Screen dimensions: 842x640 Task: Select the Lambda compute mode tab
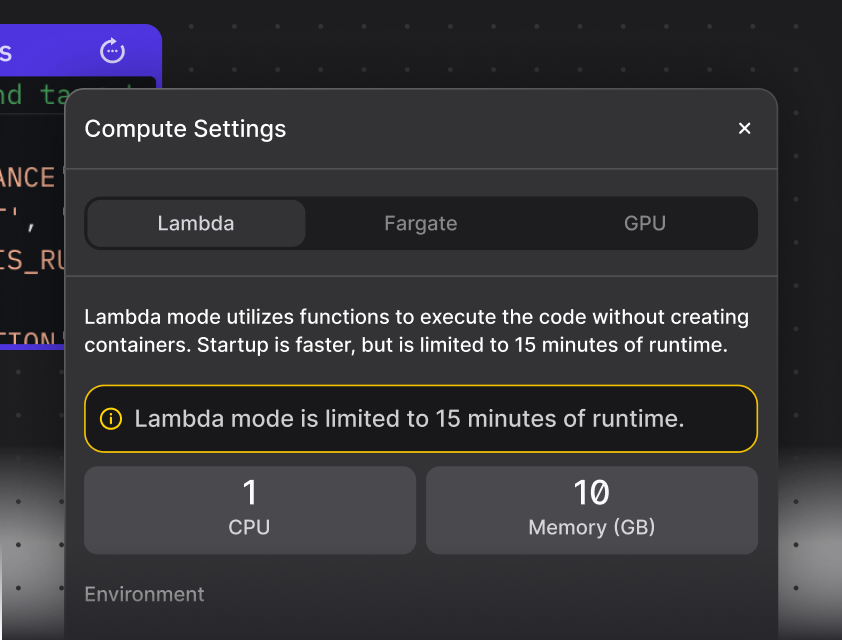(x=196, y=223)
